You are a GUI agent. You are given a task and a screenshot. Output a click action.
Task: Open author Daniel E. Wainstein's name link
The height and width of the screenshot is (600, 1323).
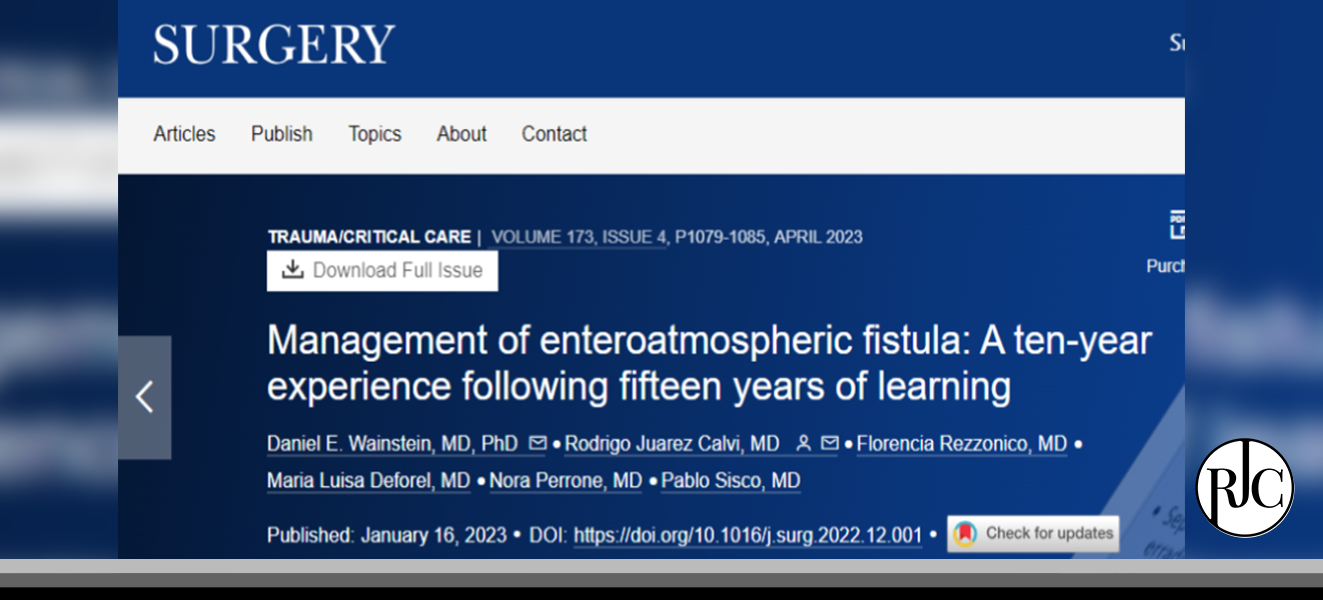coord(392,443)
